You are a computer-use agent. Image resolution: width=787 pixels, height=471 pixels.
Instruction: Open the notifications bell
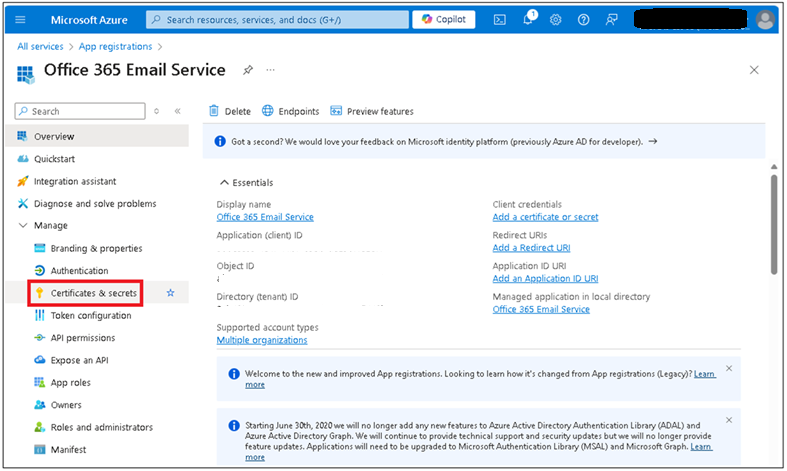click(x=528, y=19)
